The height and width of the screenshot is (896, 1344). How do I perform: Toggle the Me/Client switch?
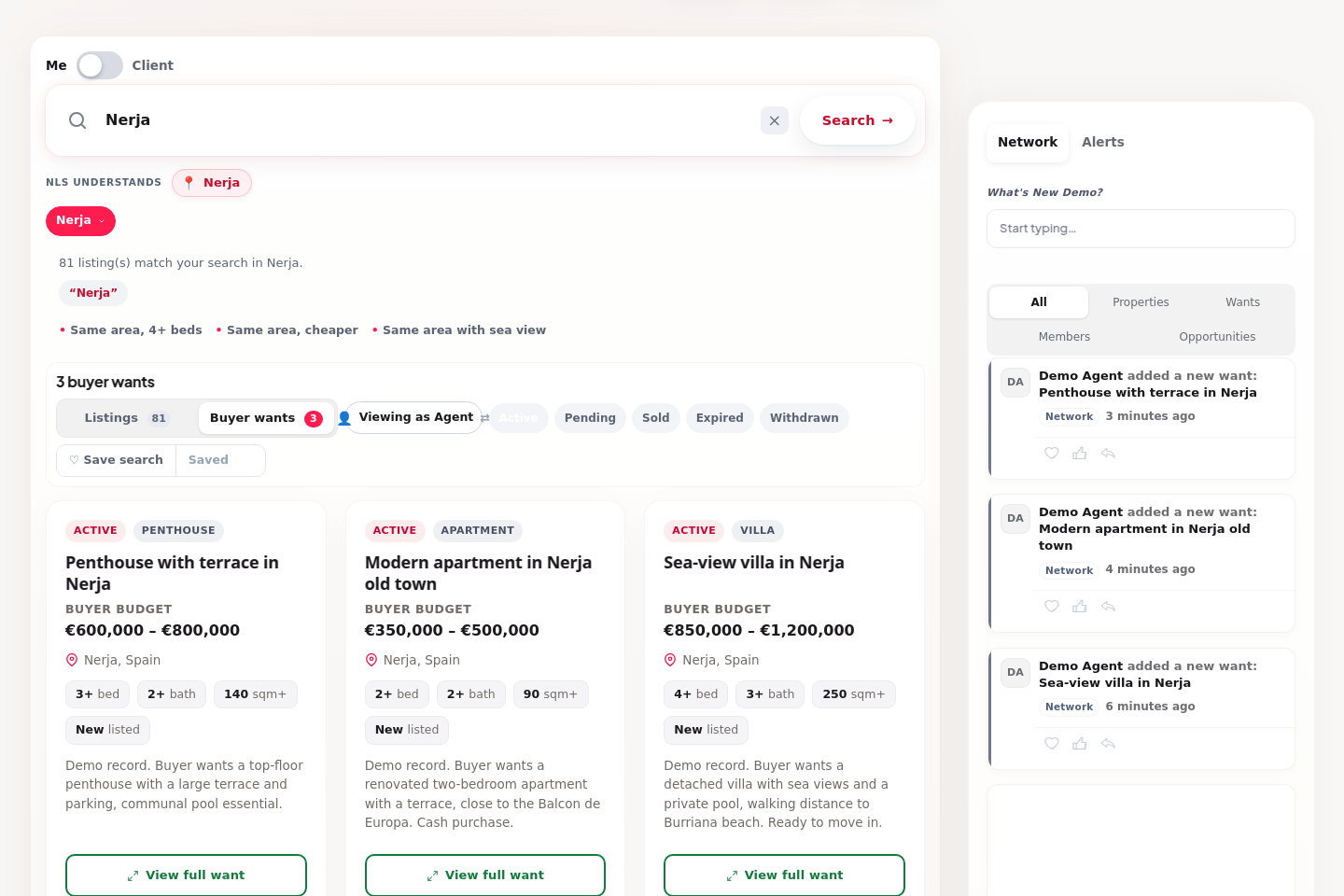point(100,65)
